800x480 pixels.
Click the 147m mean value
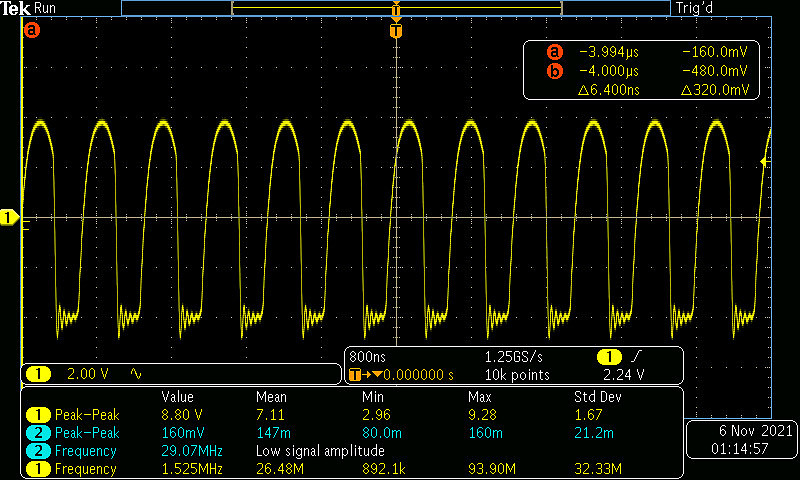click(273, 433)
